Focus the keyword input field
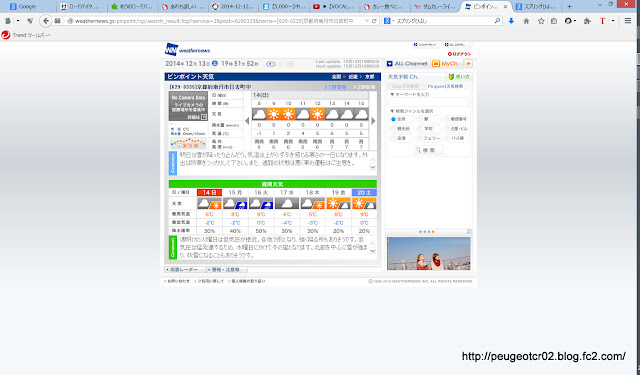This screenshot has height=375, width=640. 429,102
